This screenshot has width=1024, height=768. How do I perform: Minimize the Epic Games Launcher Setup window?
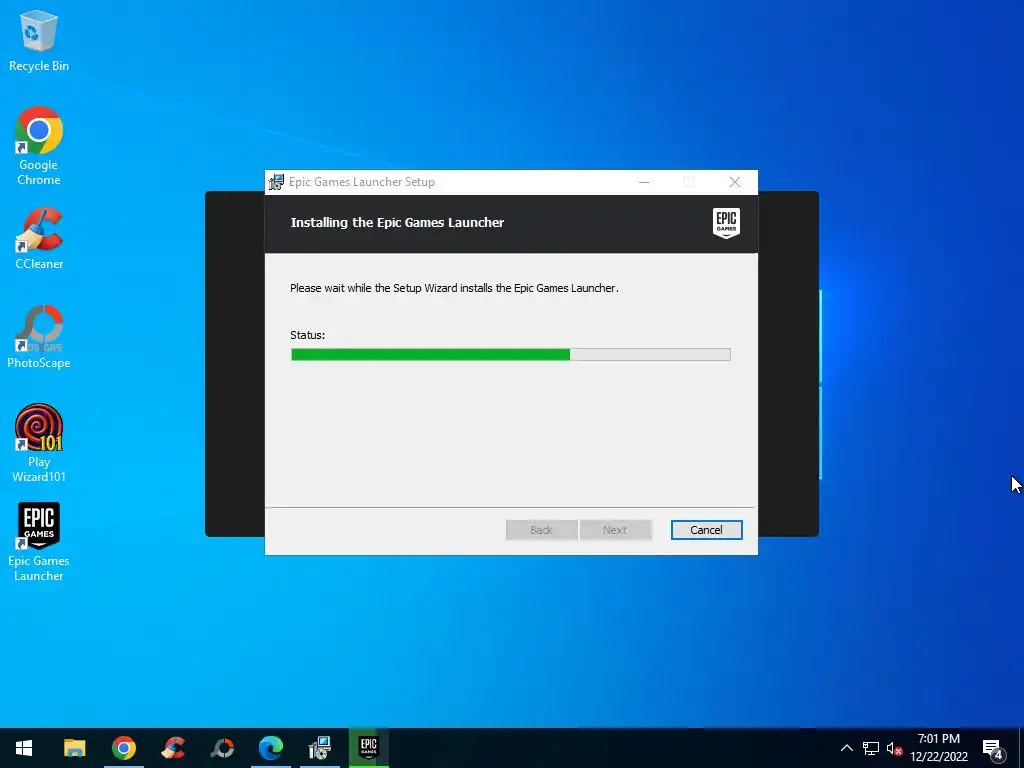[x=644, y=182]
